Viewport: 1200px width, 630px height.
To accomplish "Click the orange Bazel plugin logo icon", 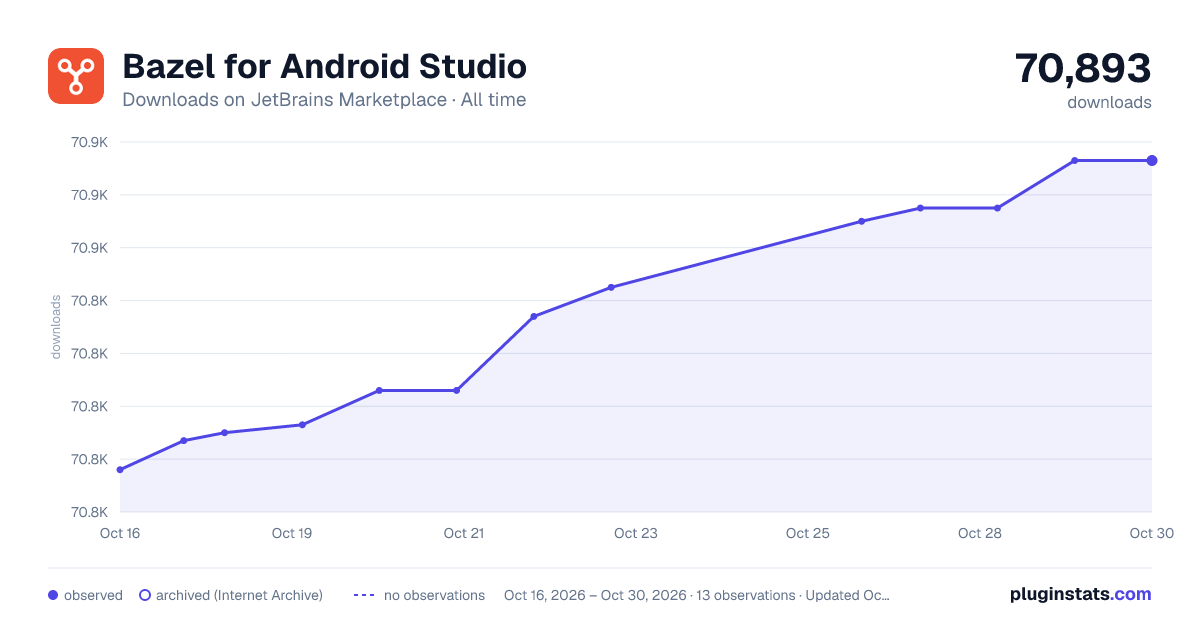I will 76,76.
